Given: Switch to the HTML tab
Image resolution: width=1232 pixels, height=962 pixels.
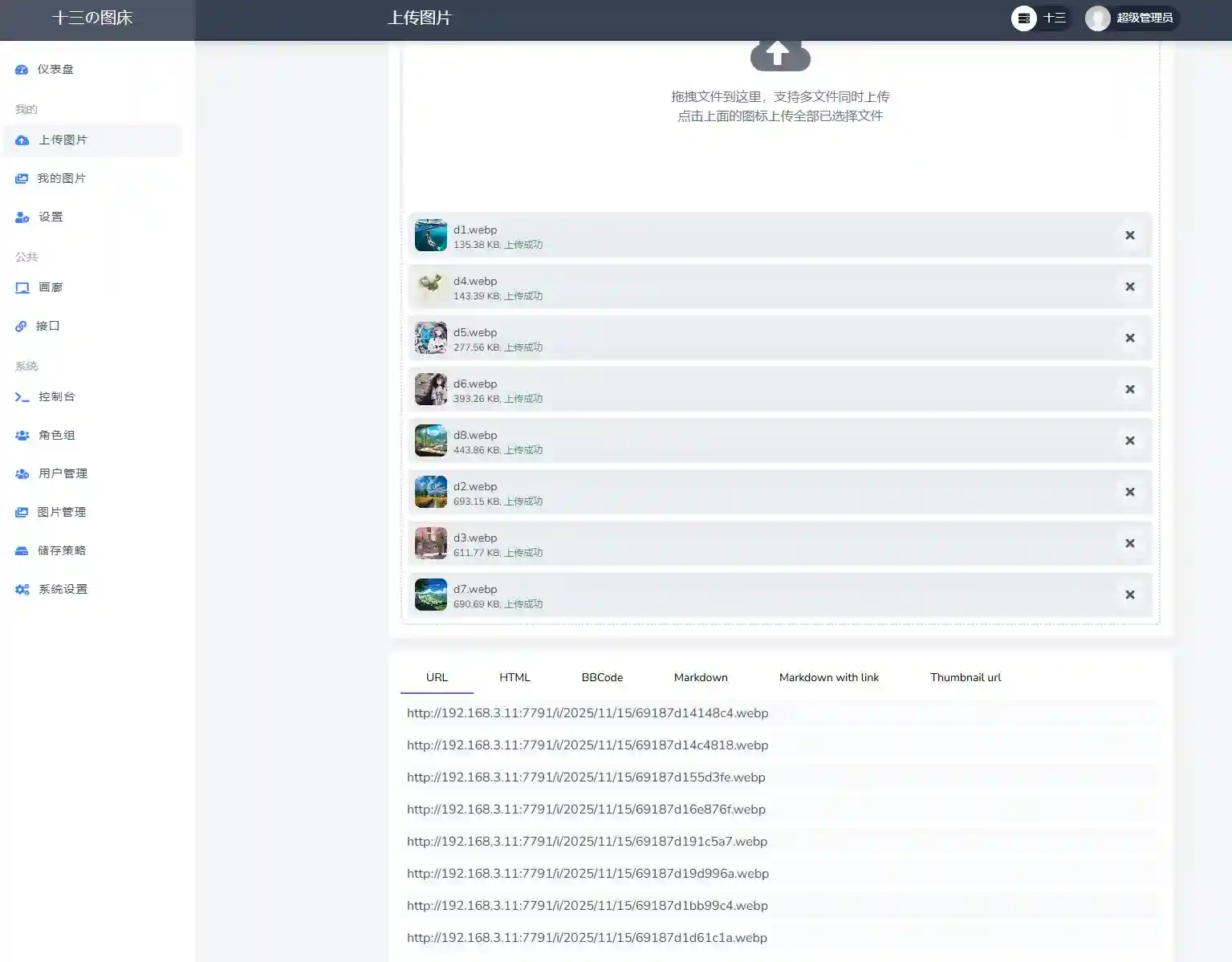Looking at the screenshot, I should [514, 677].
